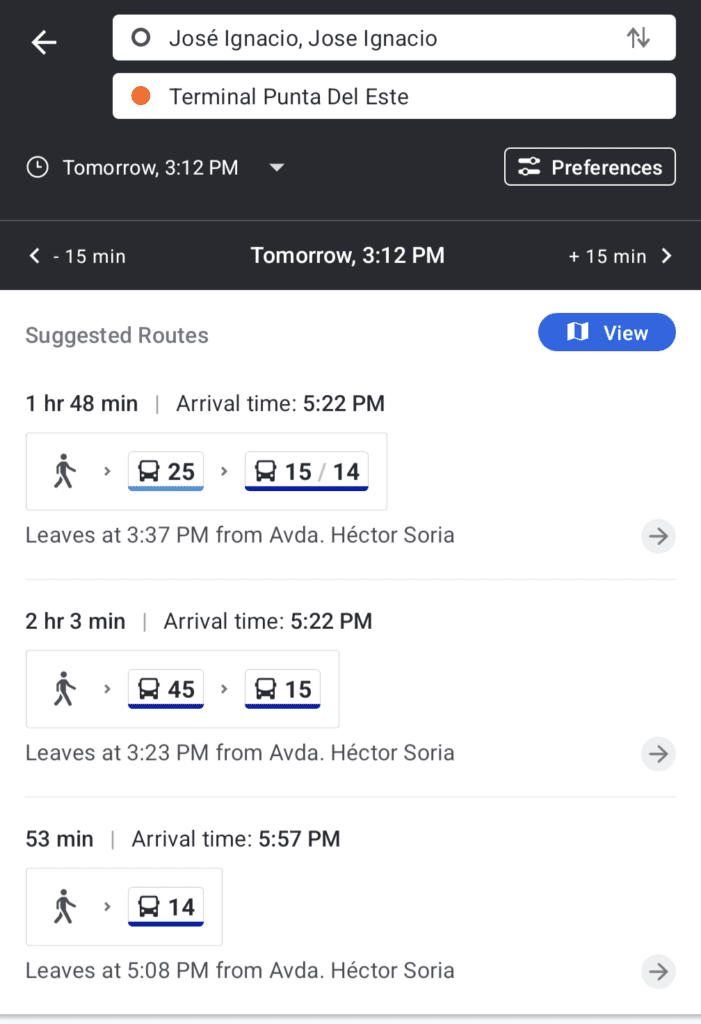Tap the back arrow icon
This screenshot has height=1024, width=701.
[44, 43]
